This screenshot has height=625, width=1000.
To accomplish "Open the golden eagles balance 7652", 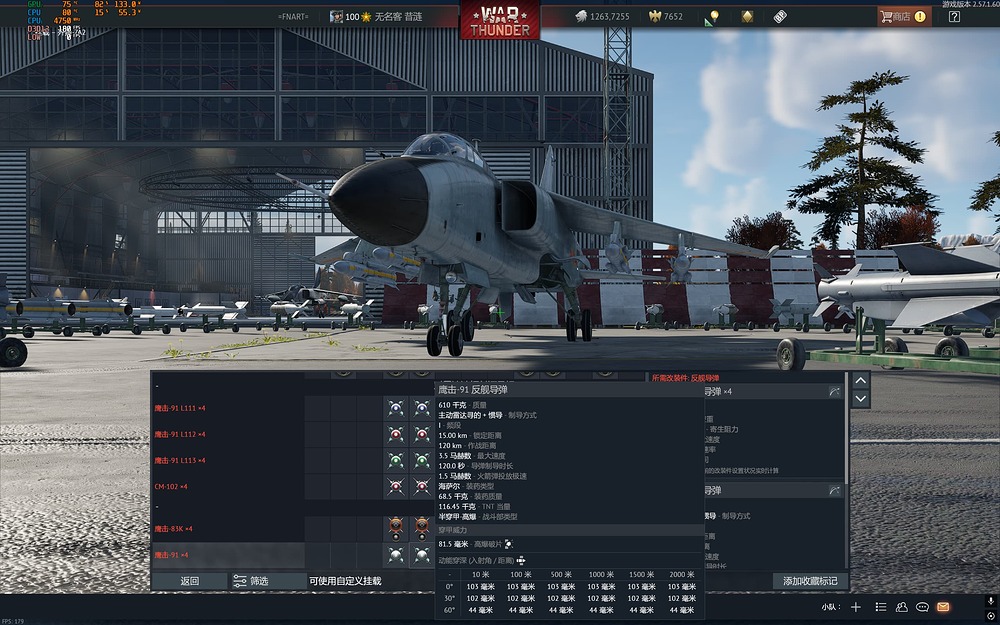I will point(666,17).
